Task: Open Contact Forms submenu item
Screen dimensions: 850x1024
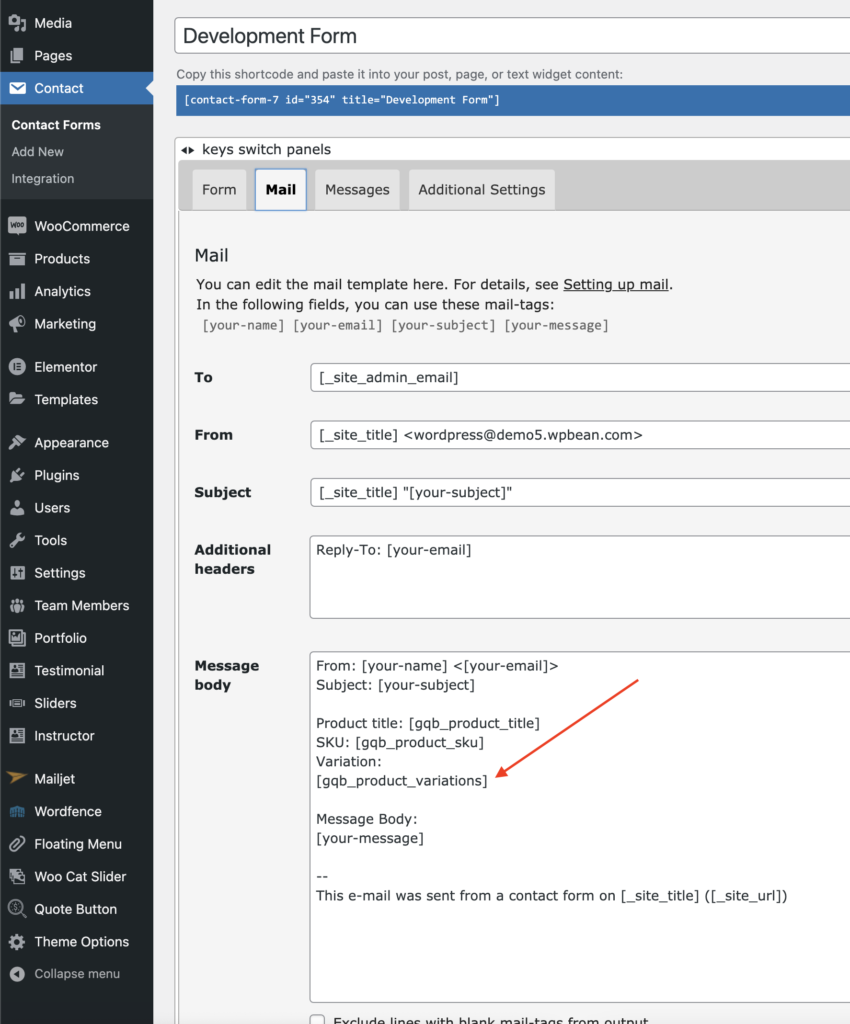Action: point(56,125)
